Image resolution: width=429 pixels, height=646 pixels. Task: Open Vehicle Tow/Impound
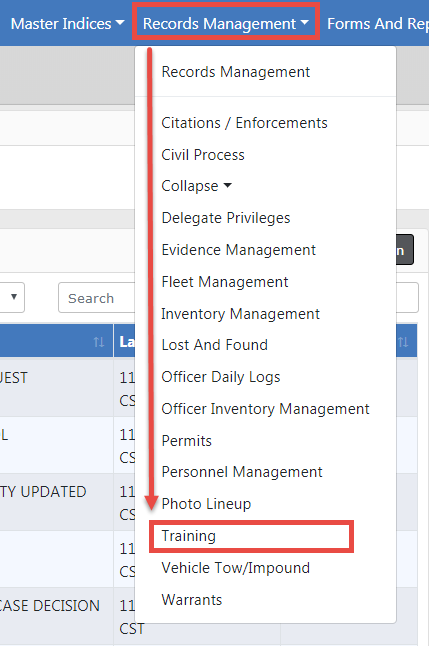236,568
